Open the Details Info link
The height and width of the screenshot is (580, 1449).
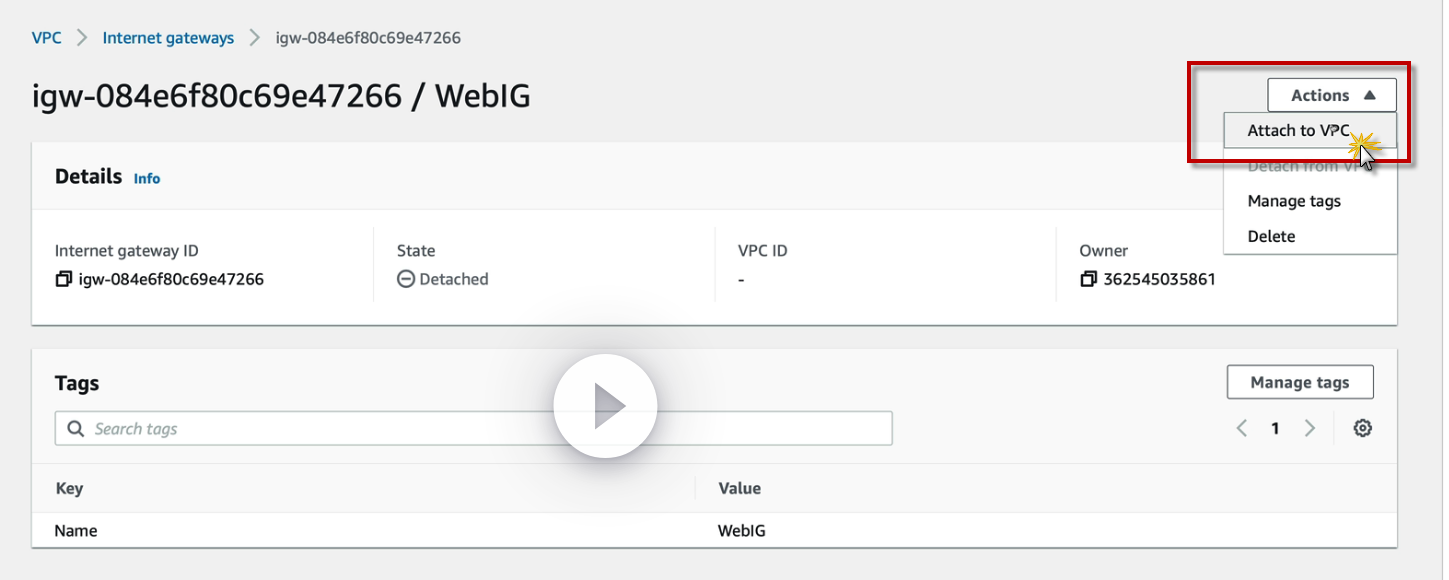(x=147, y=178)
